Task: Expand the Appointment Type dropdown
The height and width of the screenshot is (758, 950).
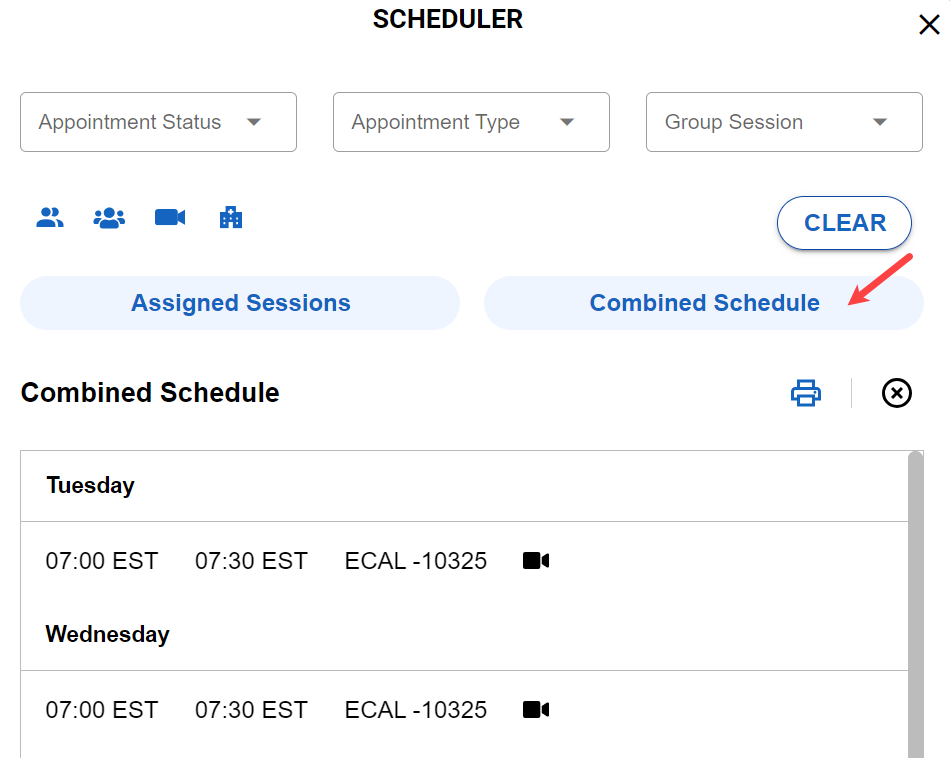Action: tap(471, 122)
